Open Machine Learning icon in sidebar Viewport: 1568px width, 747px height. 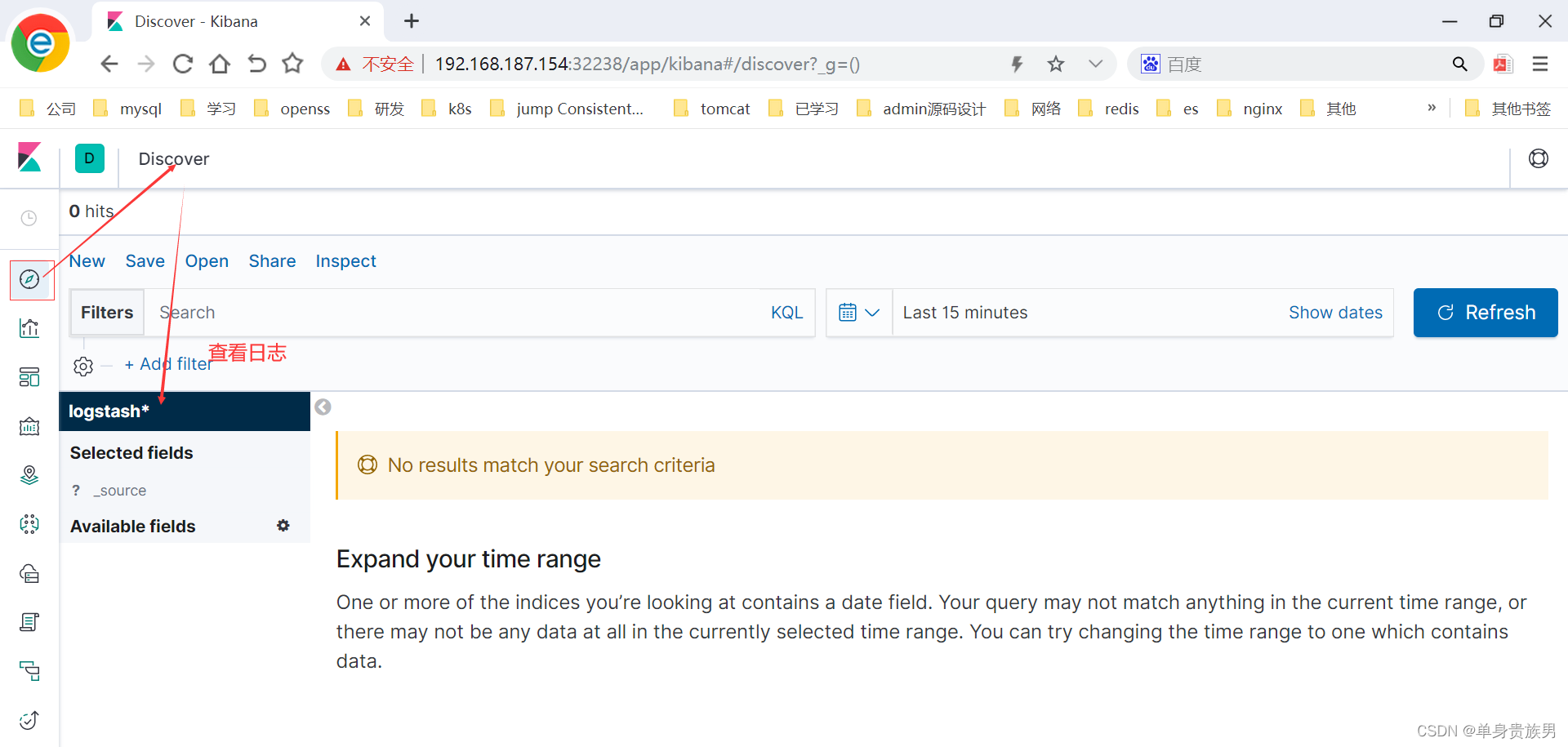(29, 524)
